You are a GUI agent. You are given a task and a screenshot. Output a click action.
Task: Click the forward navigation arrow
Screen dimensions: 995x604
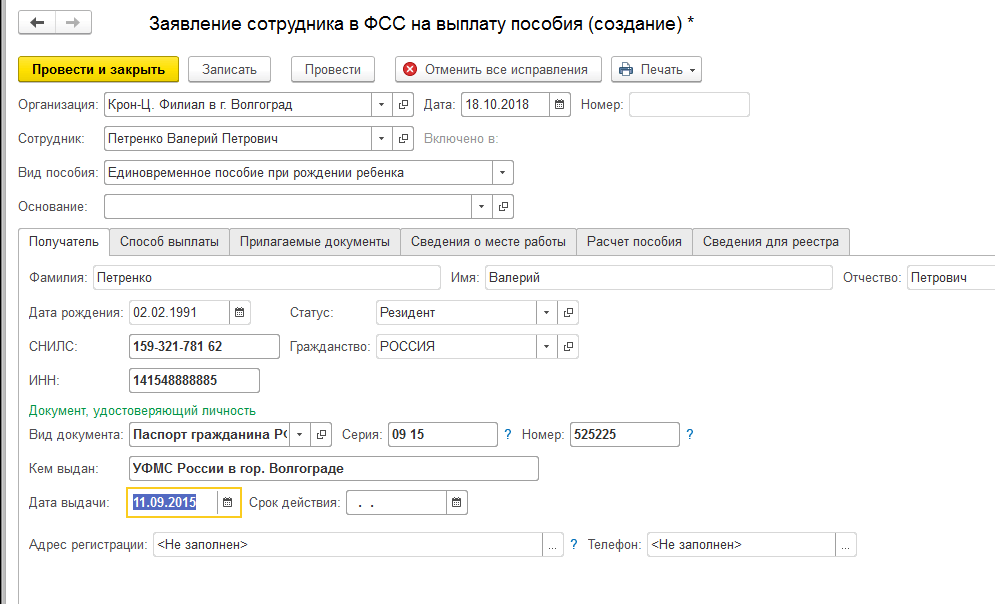pyautogui.click(x=73, y=23)
